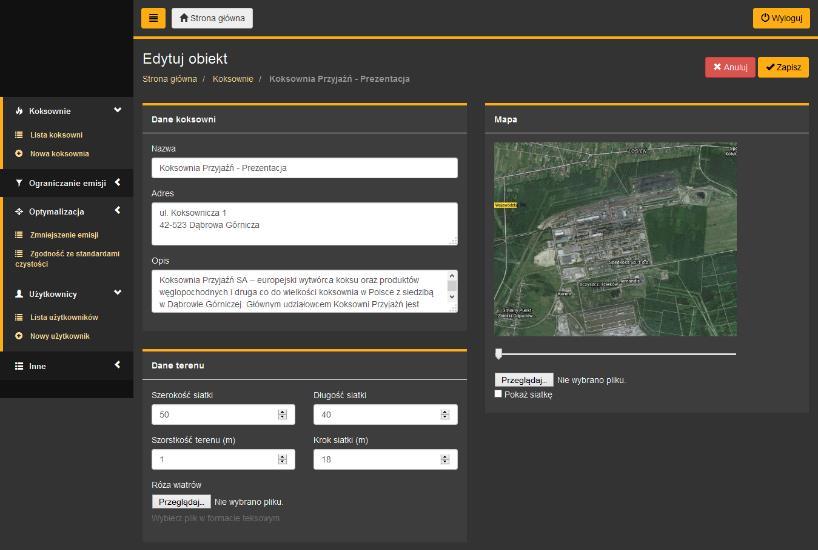Click plus icon beside Nowy użytkownik
Screen dimensions: 818x550
[x=19, y=336]
